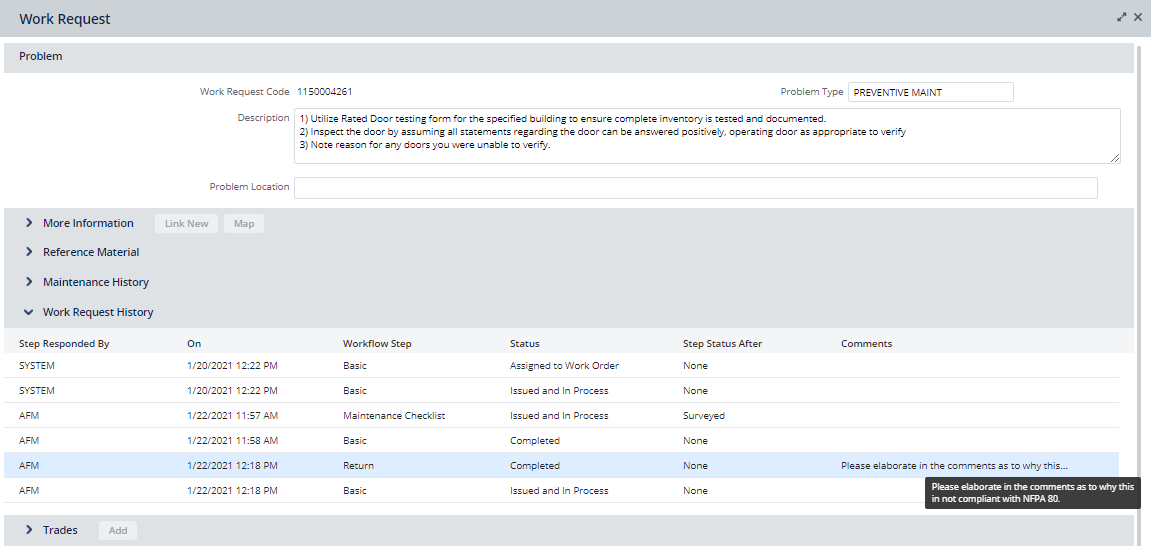Click the Basic step in the last row
This screenshot has height=546, width=1151.
[355, 490]
